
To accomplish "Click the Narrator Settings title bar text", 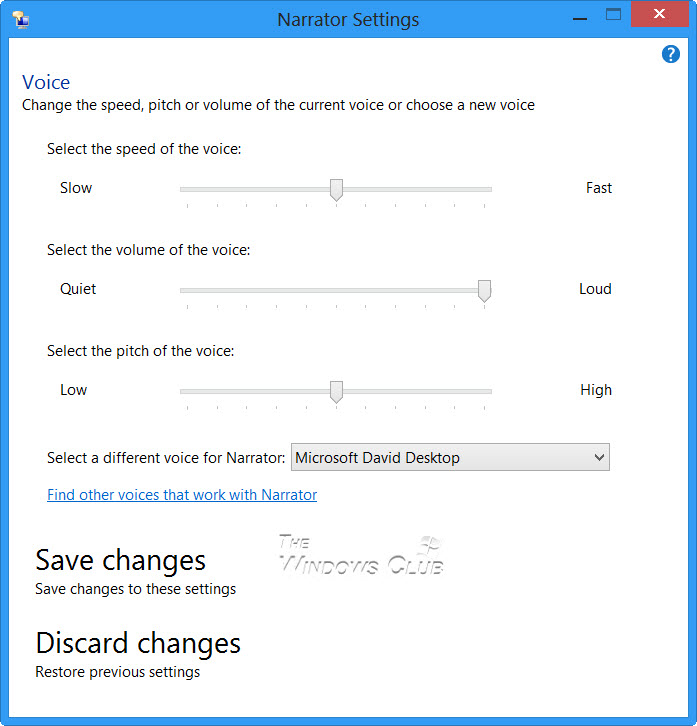I will [x=348, y=19].
